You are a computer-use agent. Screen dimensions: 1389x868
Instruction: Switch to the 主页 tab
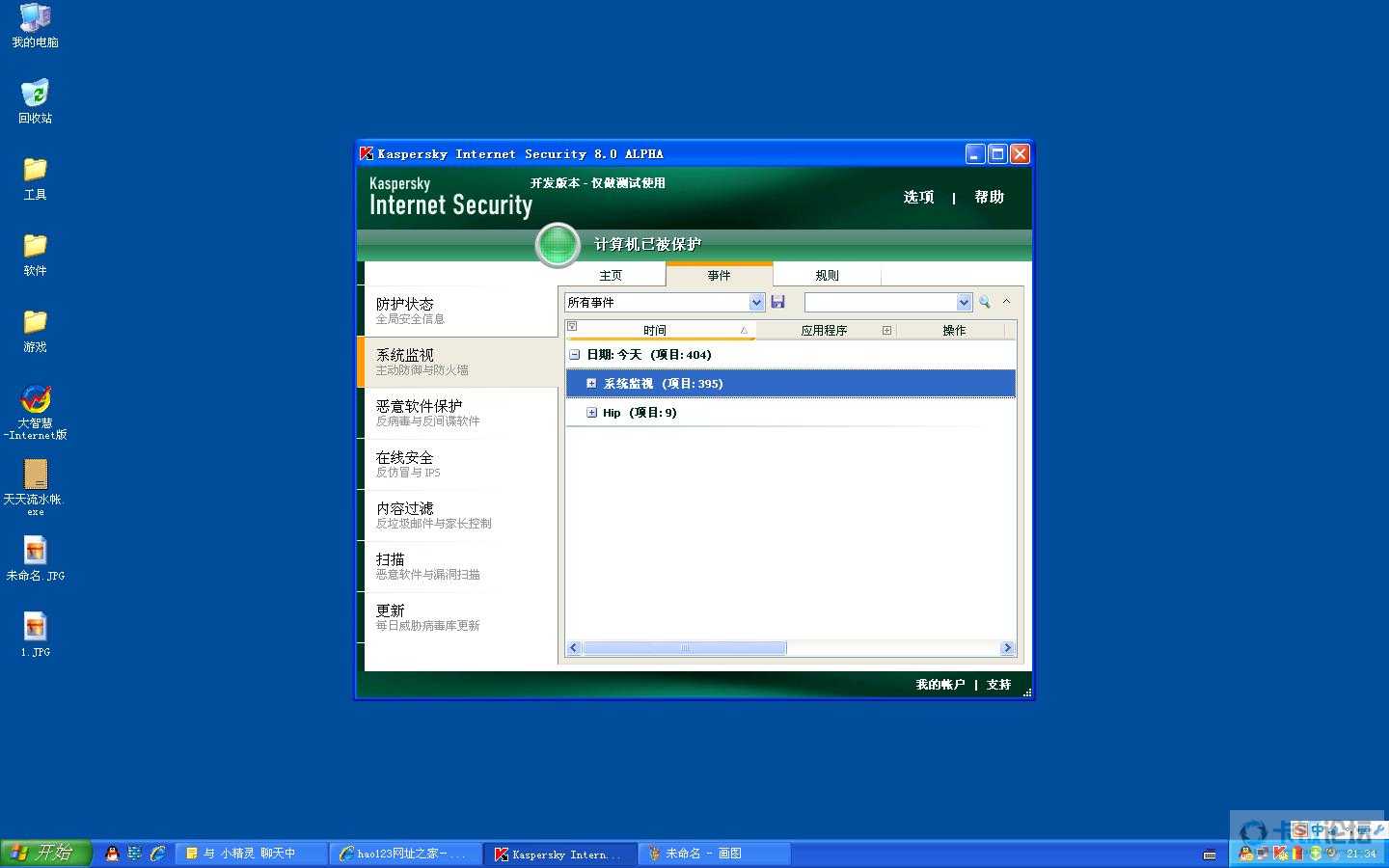point(611,276)
